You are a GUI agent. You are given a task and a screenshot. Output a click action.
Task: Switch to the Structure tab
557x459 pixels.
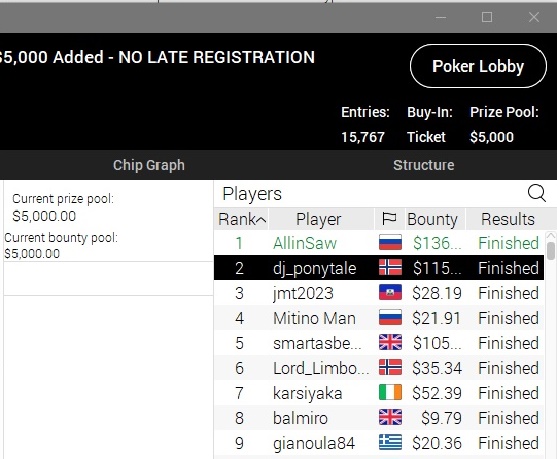(423, 165)
